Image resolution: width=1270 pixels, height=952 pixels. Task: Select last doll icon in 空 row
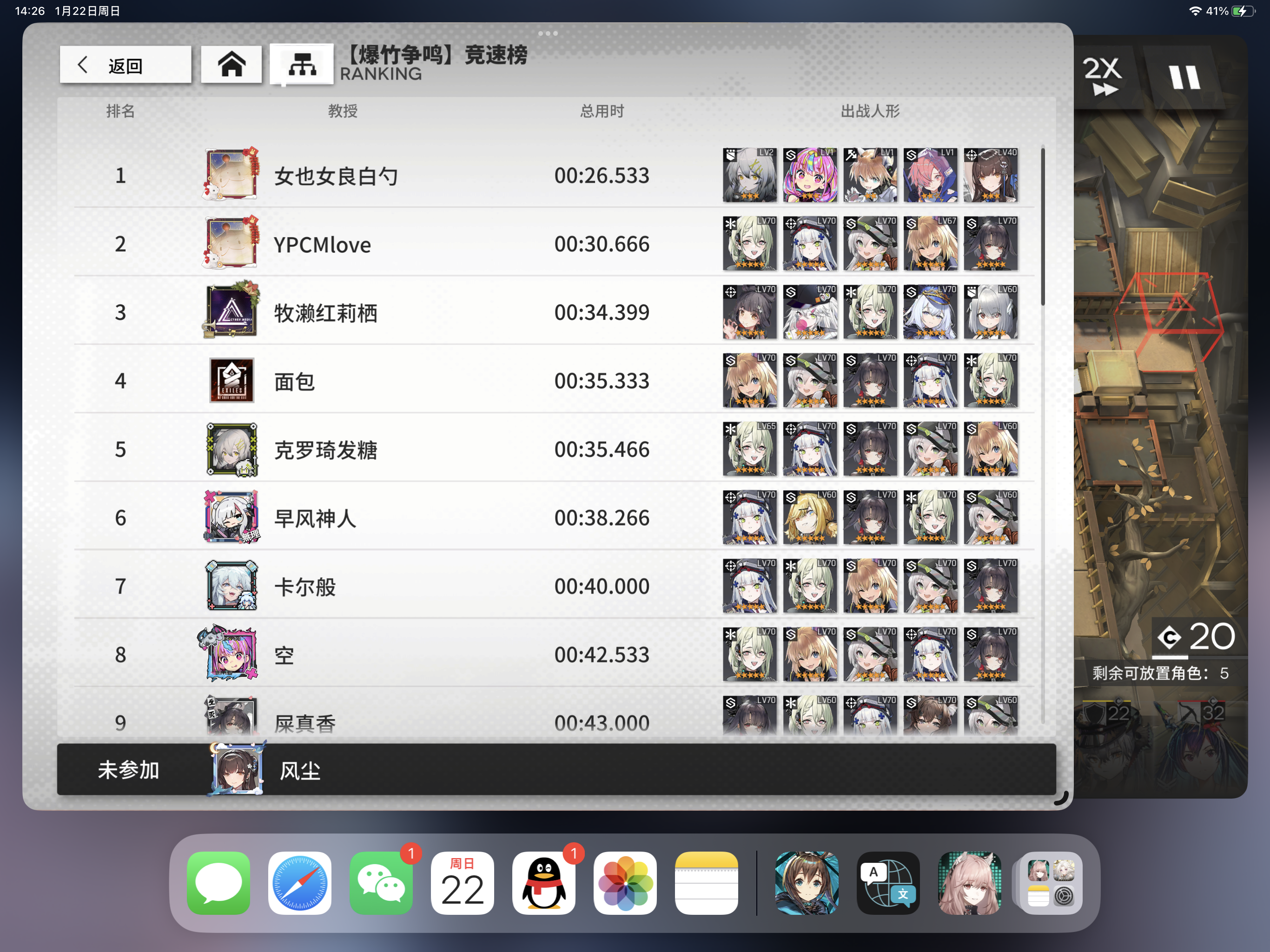coord(991,654)
